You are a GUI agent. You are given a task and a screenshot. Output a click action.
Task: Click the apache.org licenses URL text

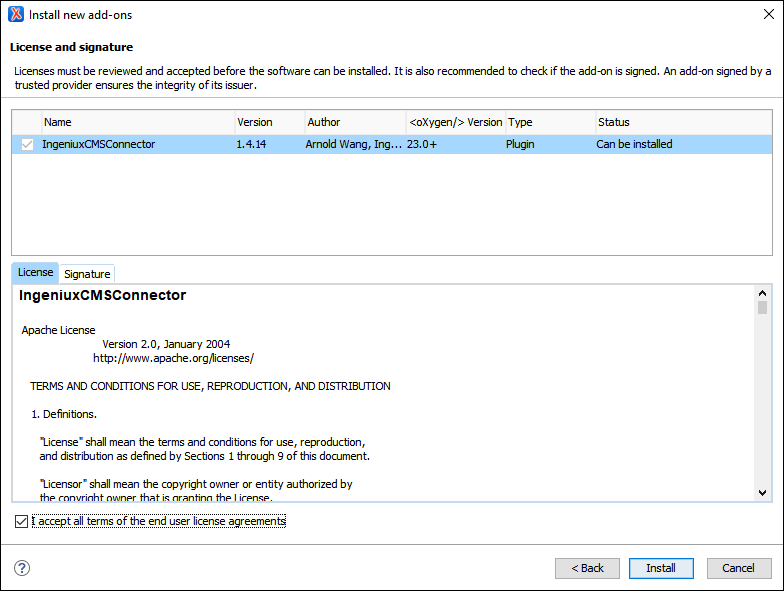(174, 358)
